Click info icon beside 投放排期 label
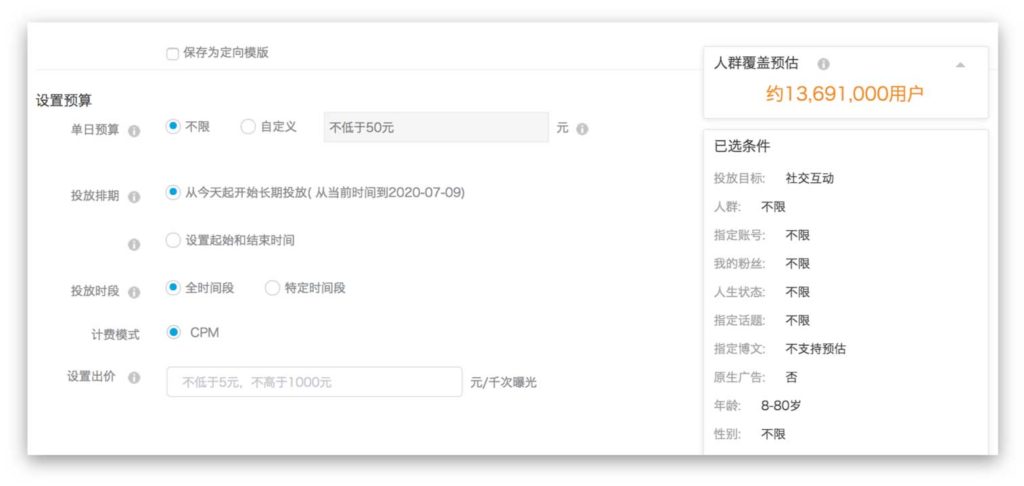Screen dimensions: 1024x486 point(134,197)
